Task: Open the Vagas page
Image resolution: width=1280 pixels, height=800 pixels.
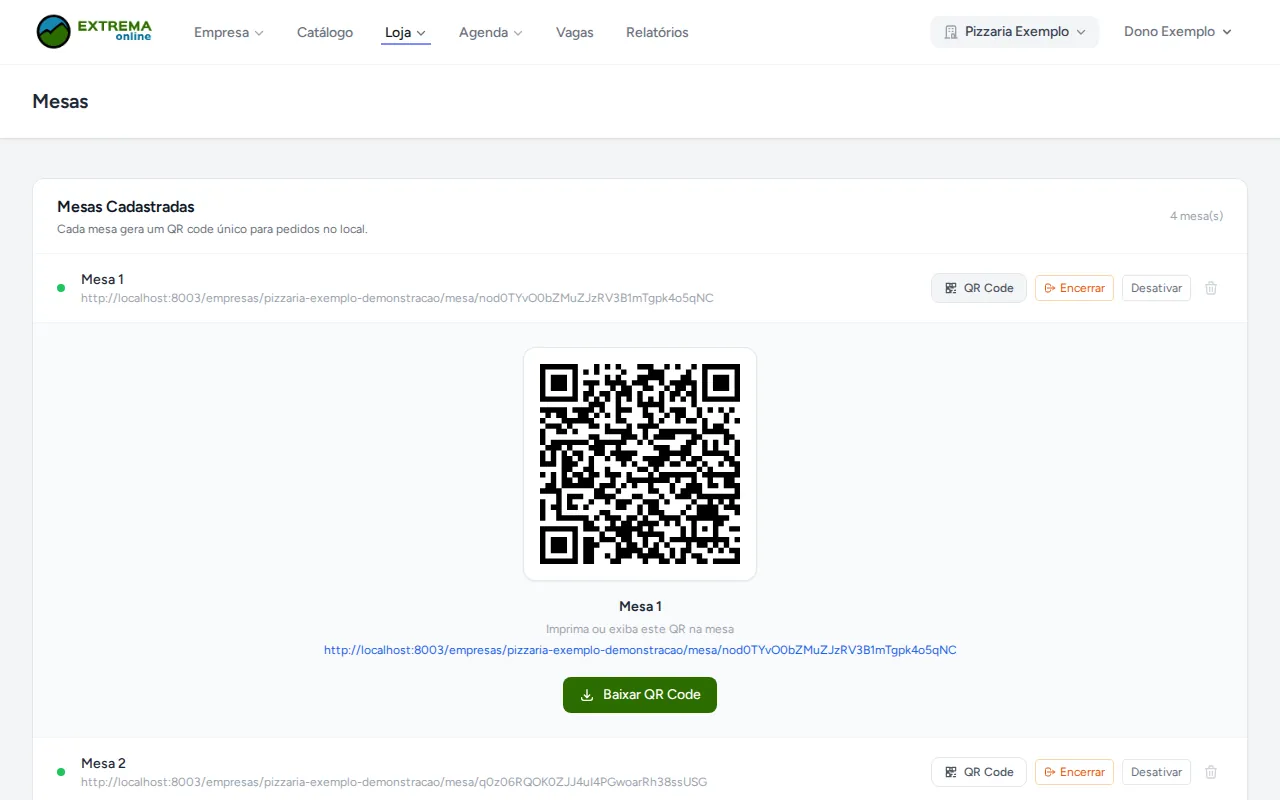Action: pos(575,32)
